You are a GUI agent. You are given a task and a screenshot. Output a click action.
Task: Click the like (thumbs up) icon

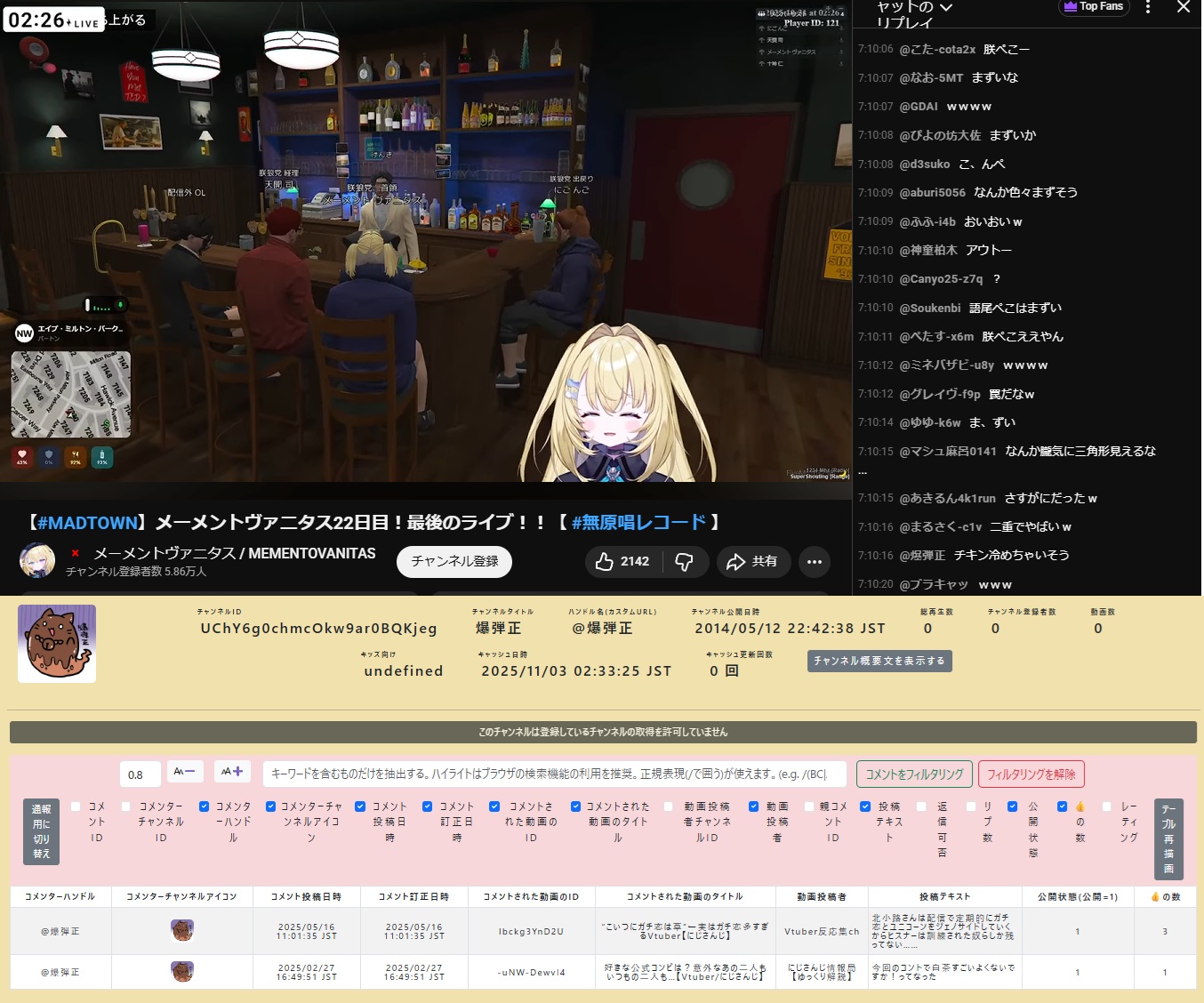[605, 562]
